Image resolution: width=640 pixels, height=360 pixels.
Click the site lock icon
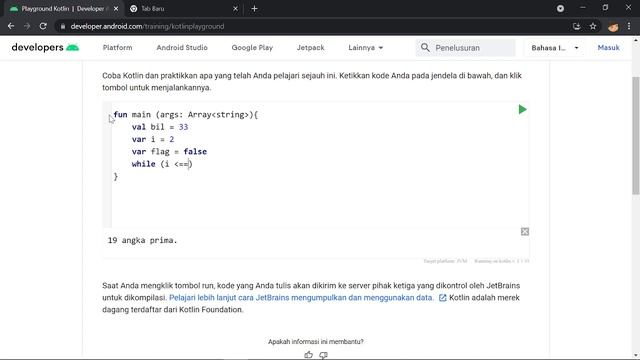tap(62, 26)
